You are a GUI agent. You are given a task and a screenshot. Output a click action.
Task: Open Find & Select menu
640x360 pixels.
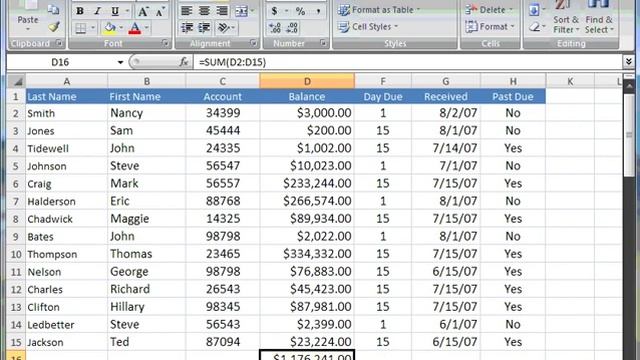point(599,17)
